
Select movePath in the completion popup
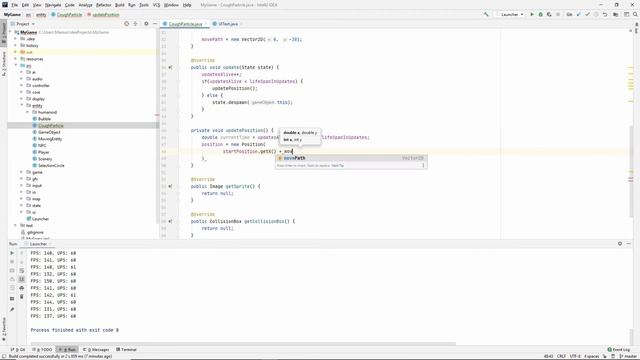pos(351,158)
